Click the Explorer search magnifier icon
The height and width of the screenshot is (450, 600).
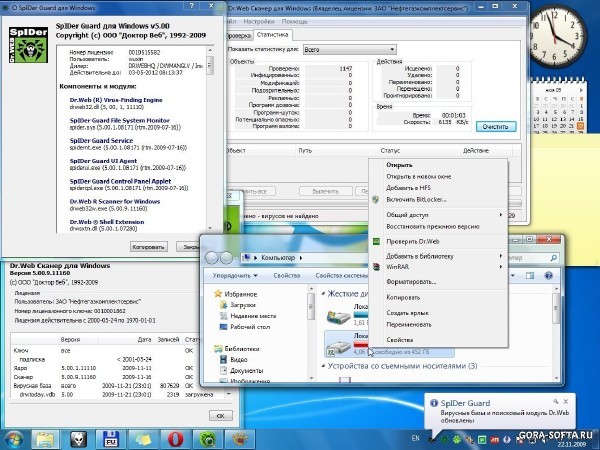(553, 258)
